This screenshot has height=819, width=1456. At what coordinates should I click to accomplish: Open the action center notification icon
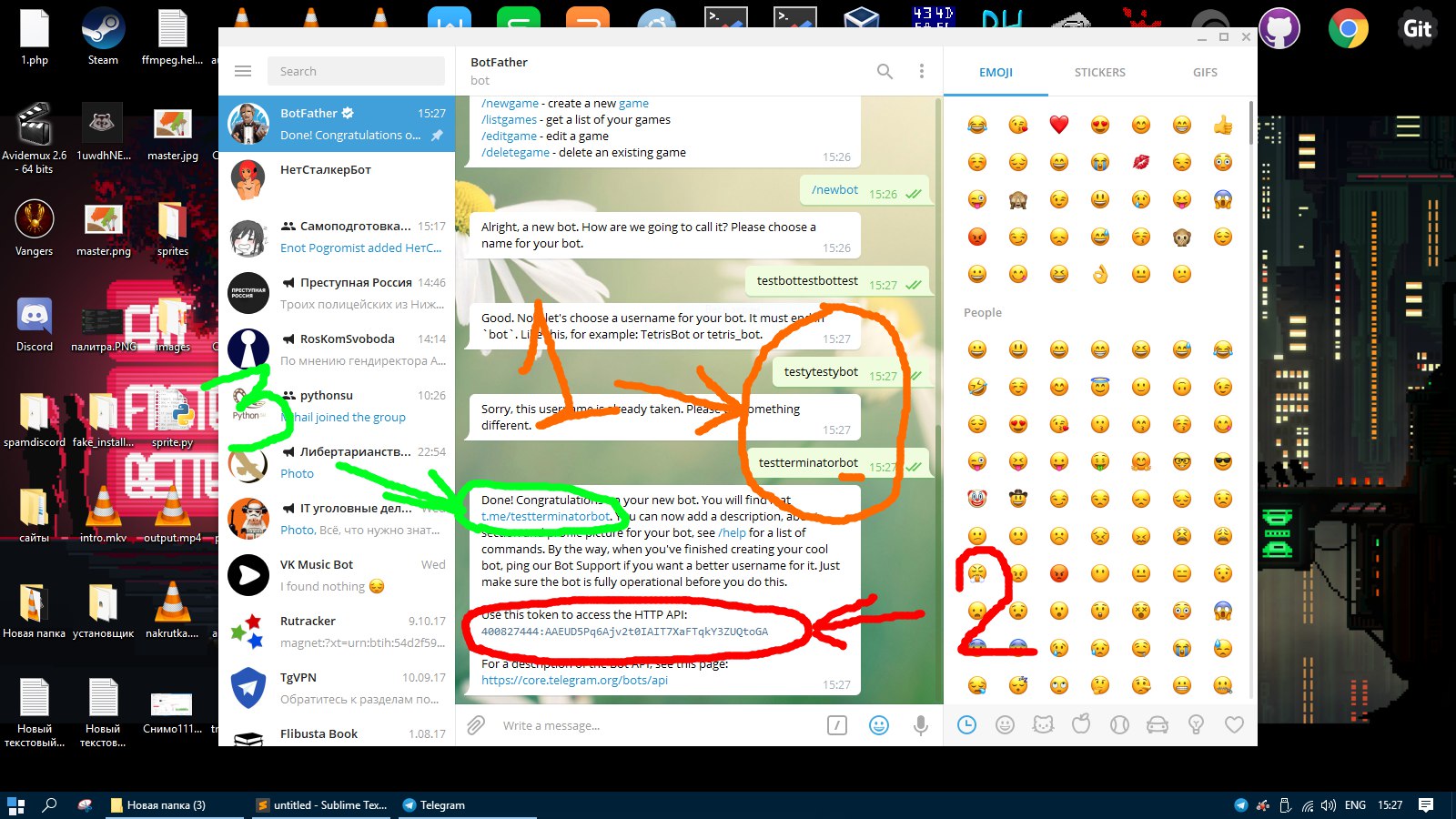coord(1426,804)
